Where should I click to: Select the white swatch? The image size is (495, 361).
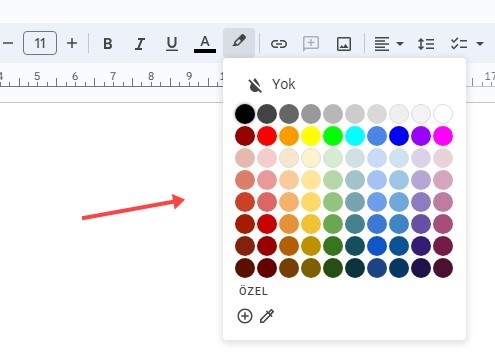443,114
